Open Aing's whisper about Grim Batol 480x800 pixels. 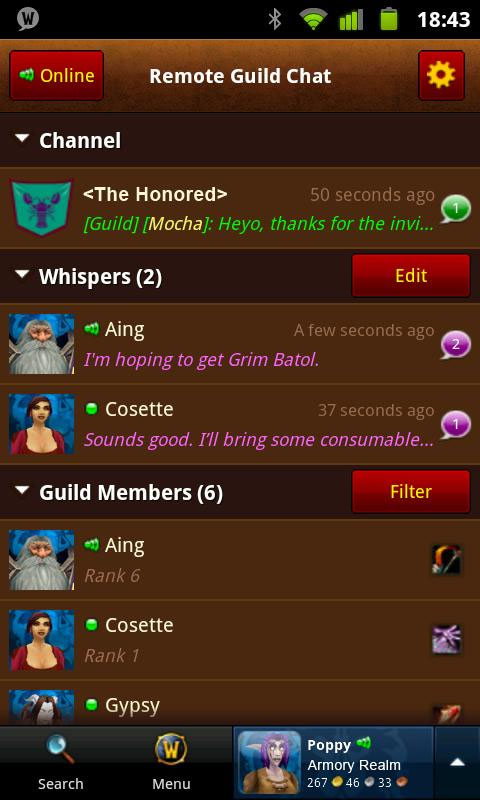pyautogui.click(x=240, y=344)
